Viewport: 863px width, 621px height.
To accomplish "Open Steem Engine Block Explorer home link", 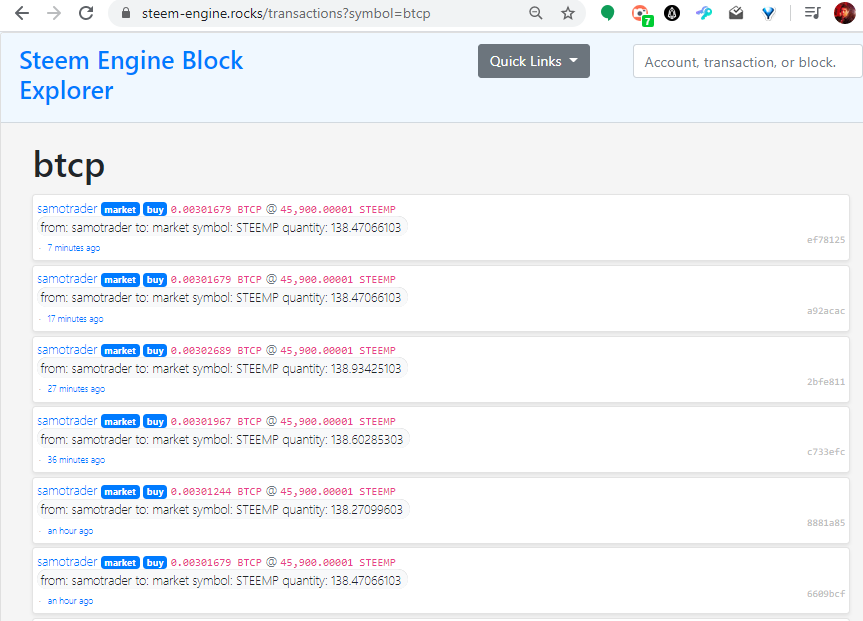I will pyautogui.click(x=131, y=75).
